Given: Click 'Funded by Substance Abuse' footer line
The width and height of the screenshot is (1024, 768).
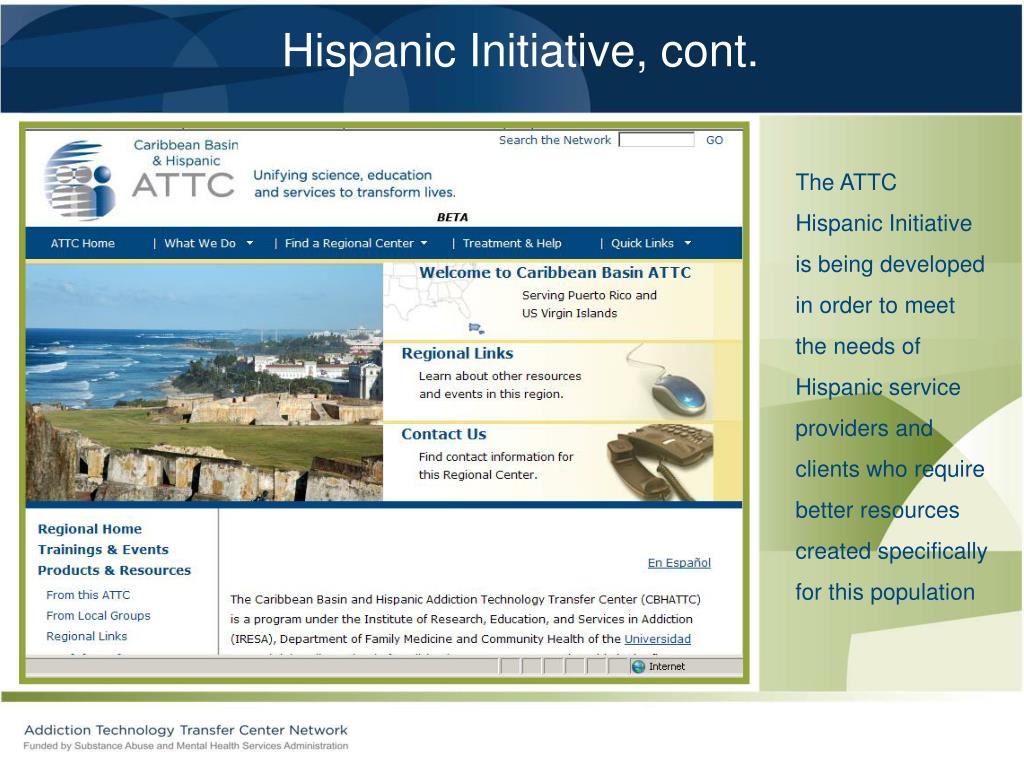Looking at the screenshot, I should [185, 746].
